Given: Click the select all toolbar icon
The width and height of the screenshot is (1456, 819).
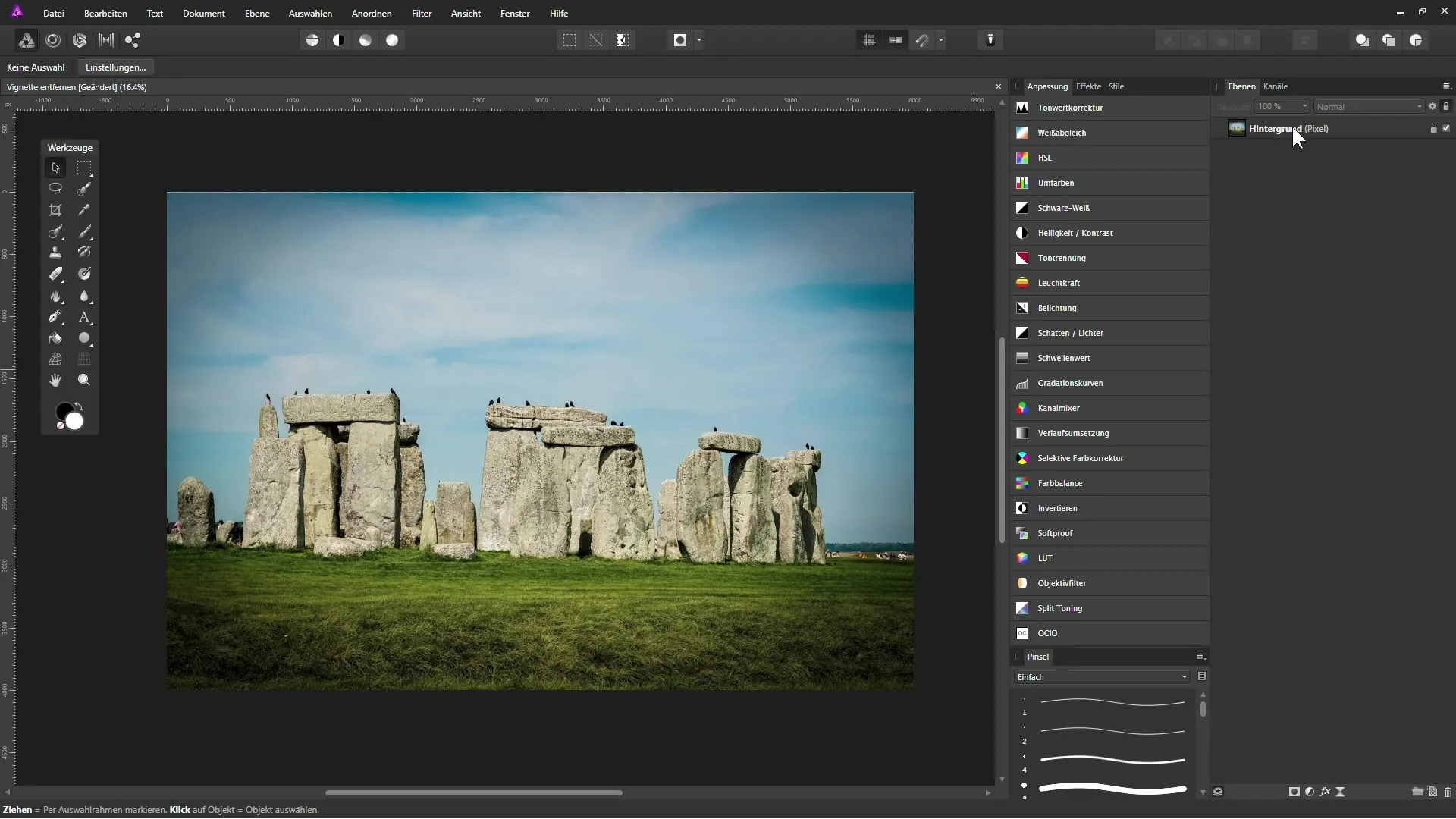Looking at the screenshot, I should [x=570, y=40].
